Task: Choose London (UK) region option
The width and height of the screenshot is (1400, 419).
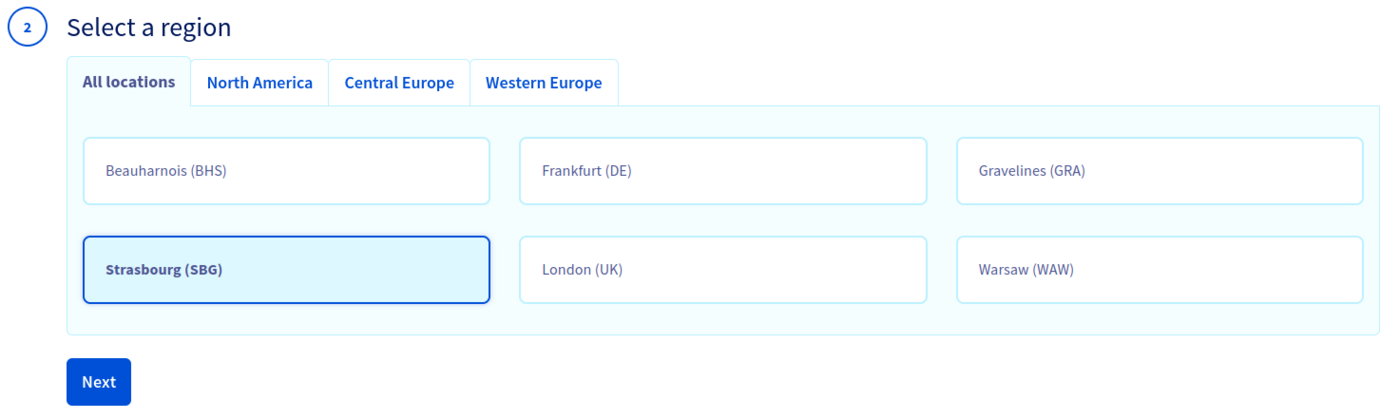Action: point(722,270)
